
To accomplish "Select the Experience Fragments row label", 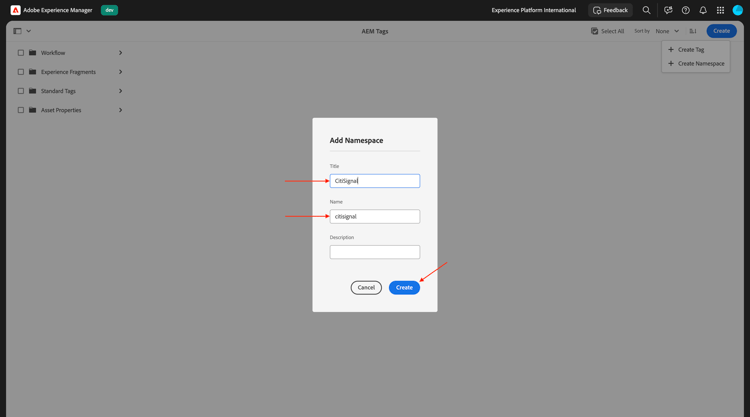I will click(68, 72).
